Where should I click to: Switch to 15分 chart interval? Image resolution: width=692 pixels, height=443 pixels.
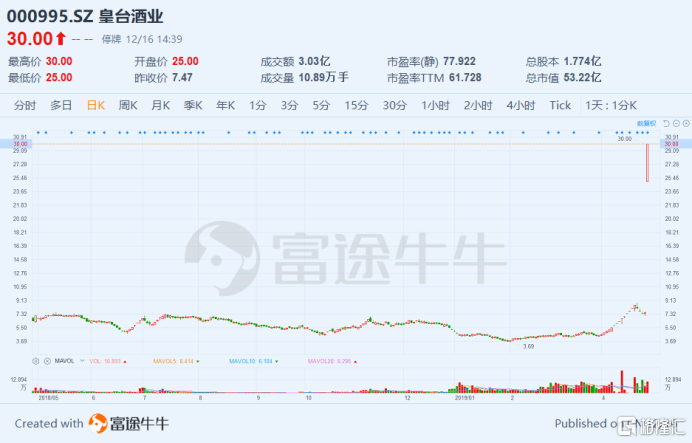357,105
